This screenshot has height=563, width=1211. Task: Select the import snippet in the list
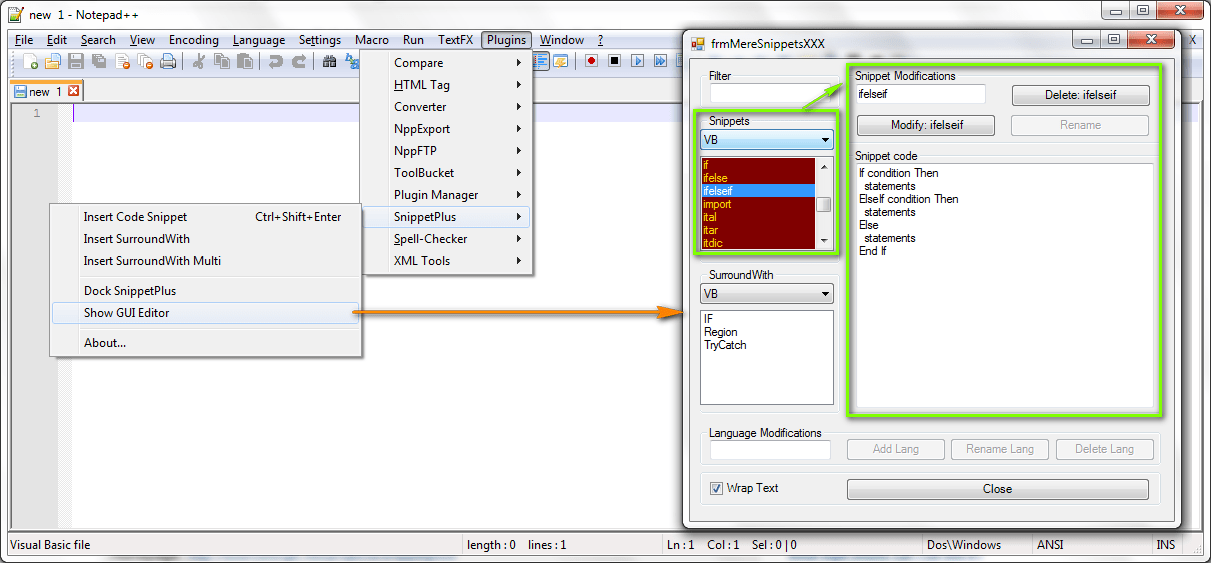pos(758,204)
